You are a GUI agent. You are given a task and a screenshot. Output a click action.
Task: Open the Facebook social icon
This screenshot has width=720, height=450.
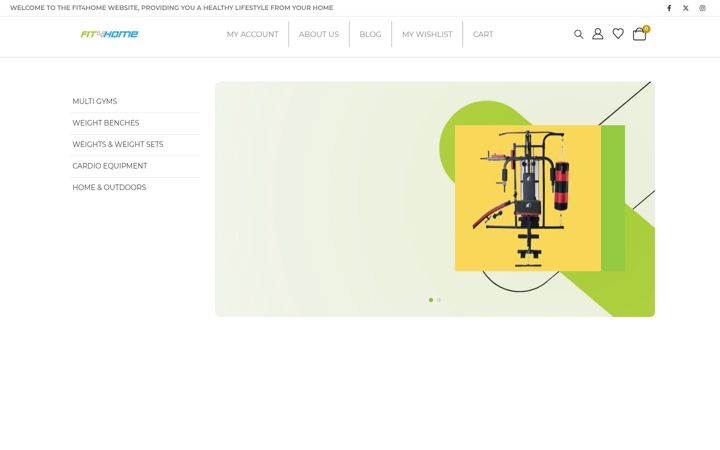pos(669,8)
